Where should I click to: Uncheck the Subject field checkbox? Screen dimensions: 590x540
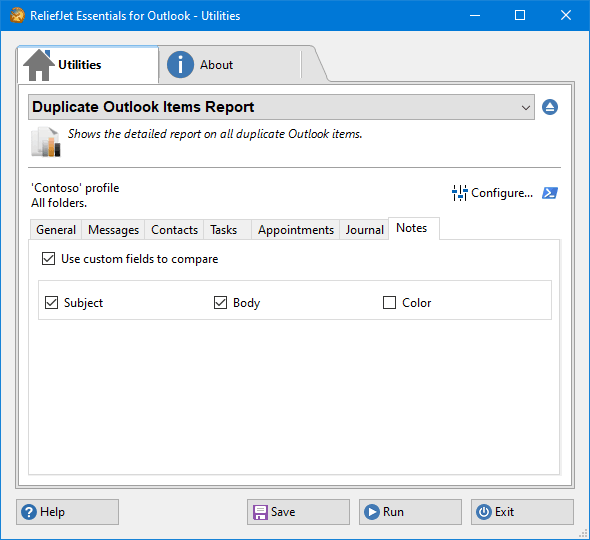point(52,303)
